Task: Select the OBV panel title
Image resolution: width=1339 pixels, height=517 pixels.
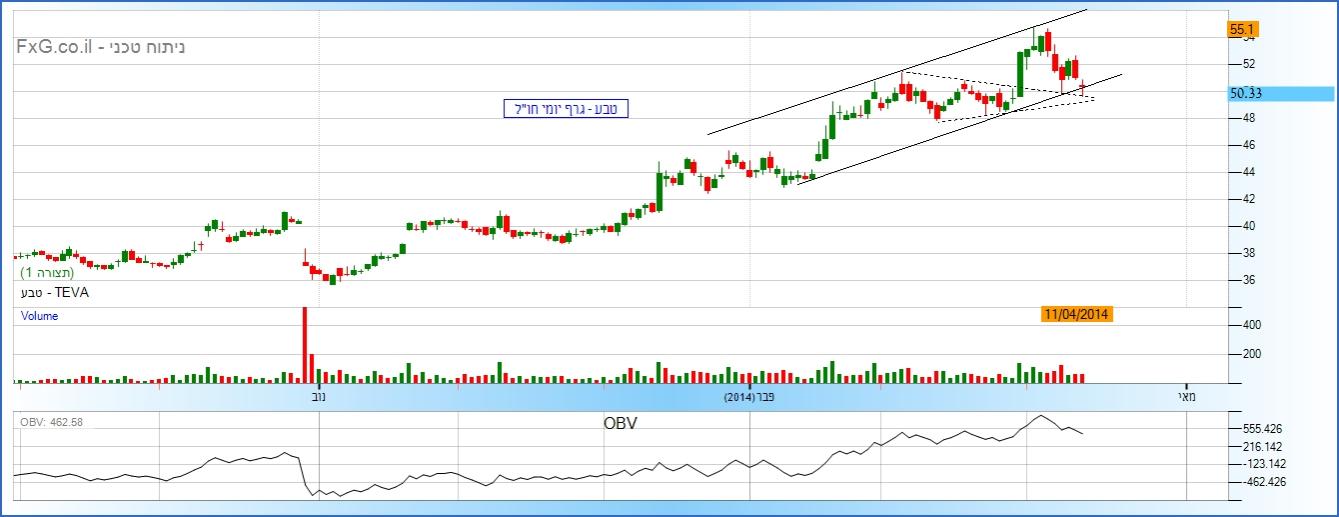Action: tap(619, 423)
